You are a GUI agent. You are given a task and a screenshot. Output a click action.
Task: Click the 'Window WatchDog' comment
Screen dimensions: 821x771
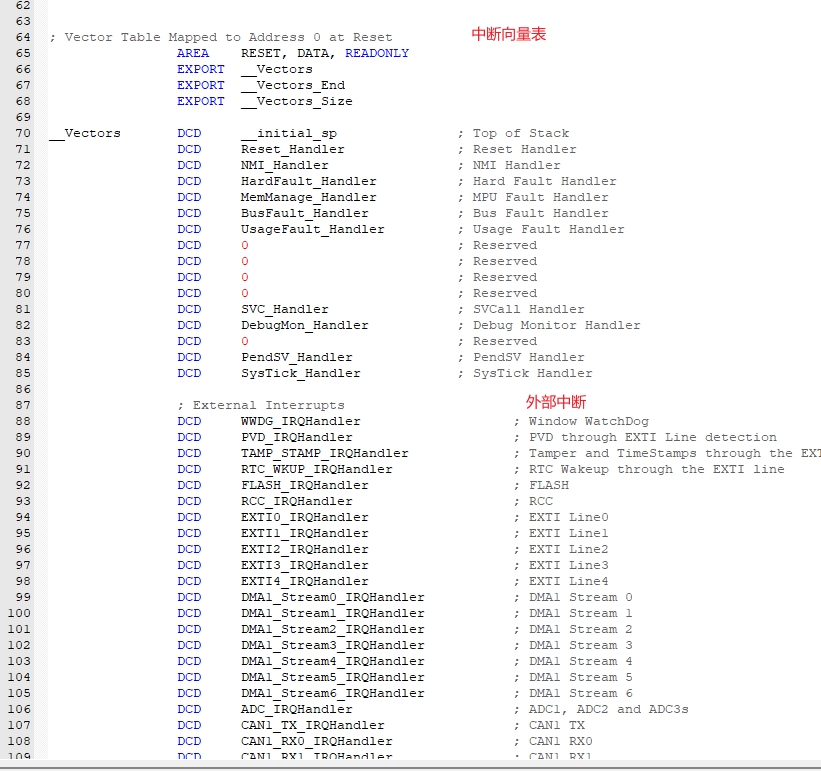tap(589, 421)
